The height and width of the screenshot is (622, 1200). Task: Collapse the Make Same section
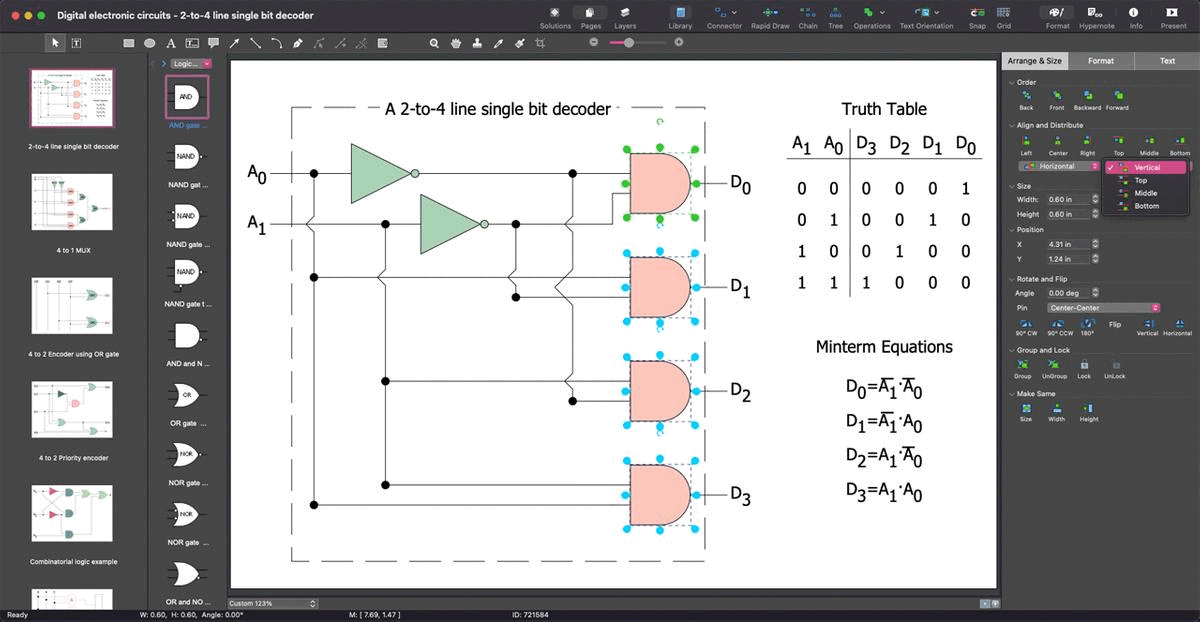coord(1012,394)
